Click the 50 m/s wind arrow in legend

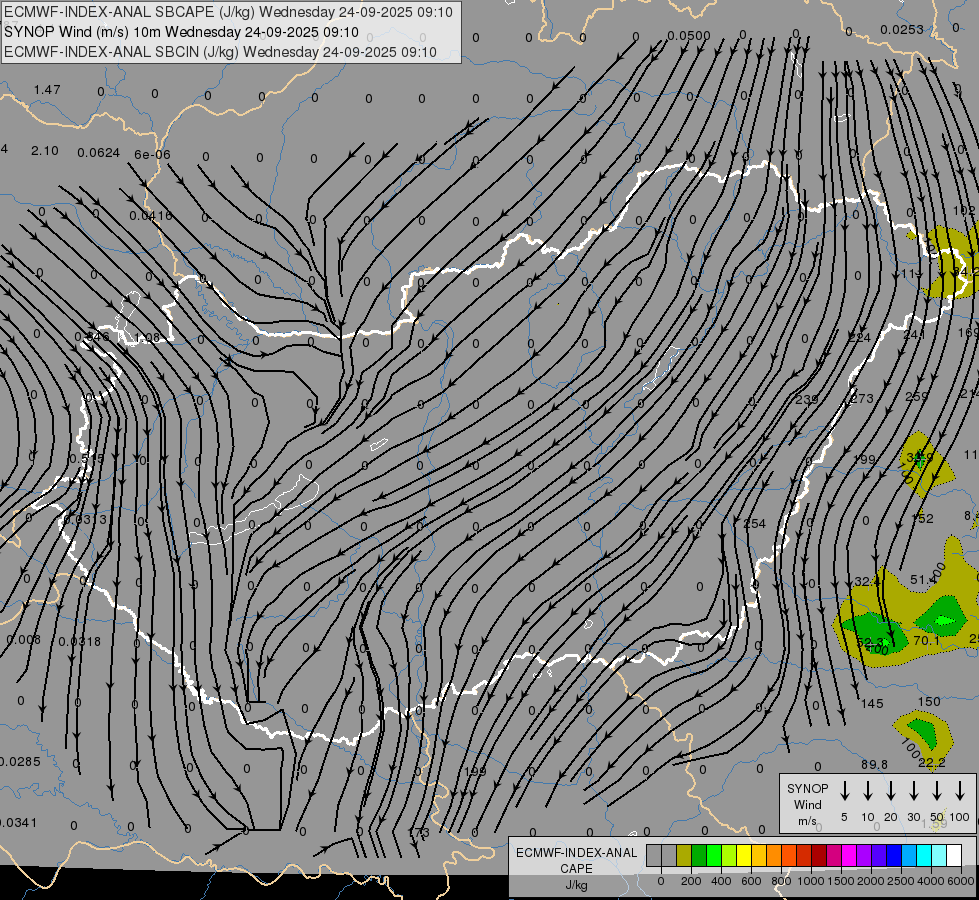pos(937,791)
